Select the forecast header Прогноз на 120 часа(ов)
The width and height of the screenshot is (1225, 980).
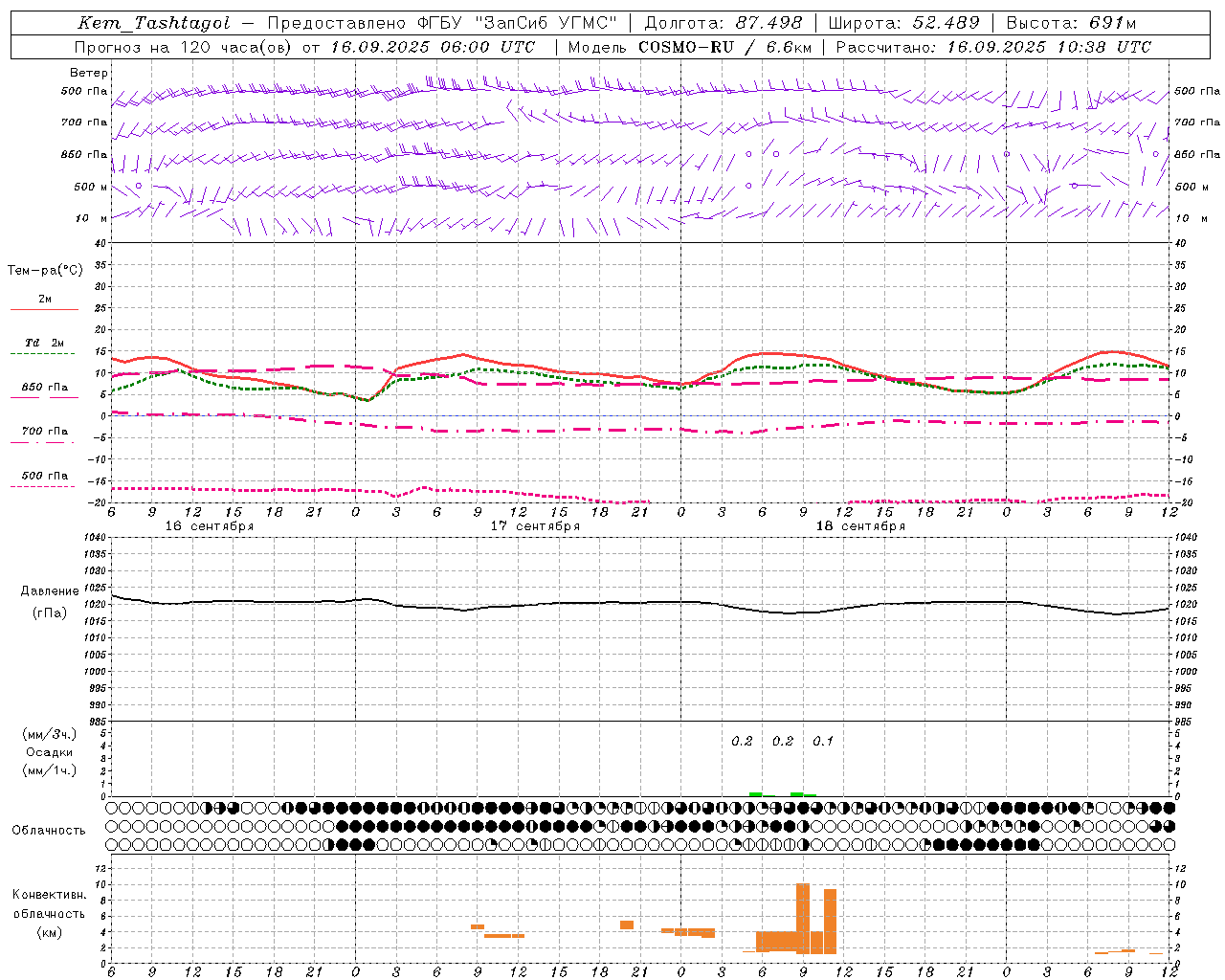tap(184, 47)
